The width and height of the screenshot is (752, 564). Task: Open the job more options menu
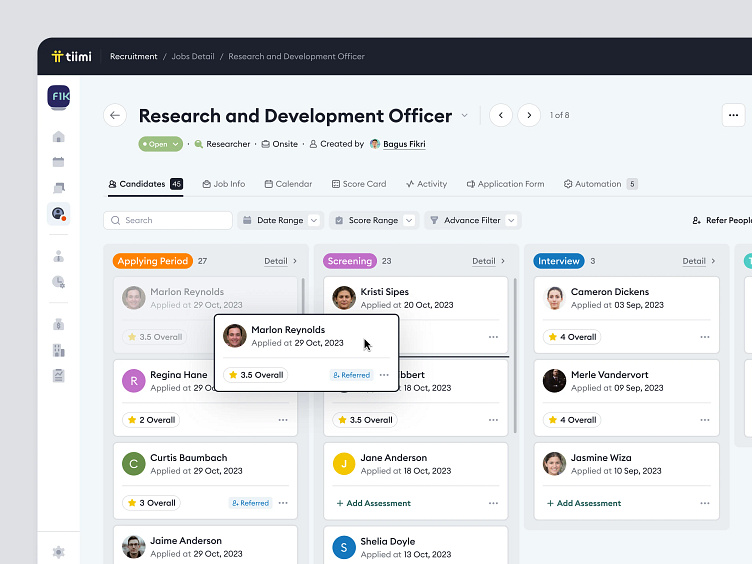tap(733, 115)
